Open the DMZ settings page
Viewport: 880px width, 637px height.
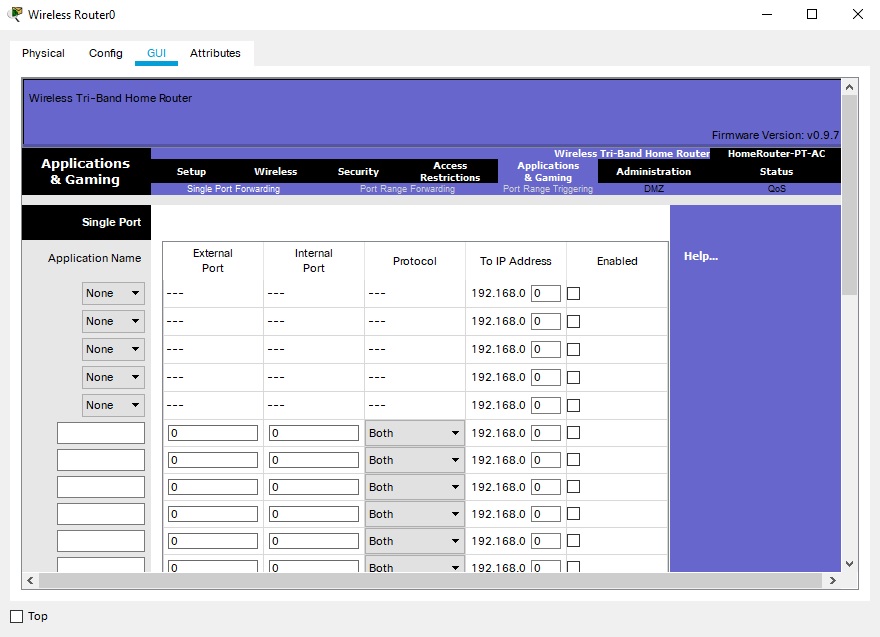[x=652, y=188]
